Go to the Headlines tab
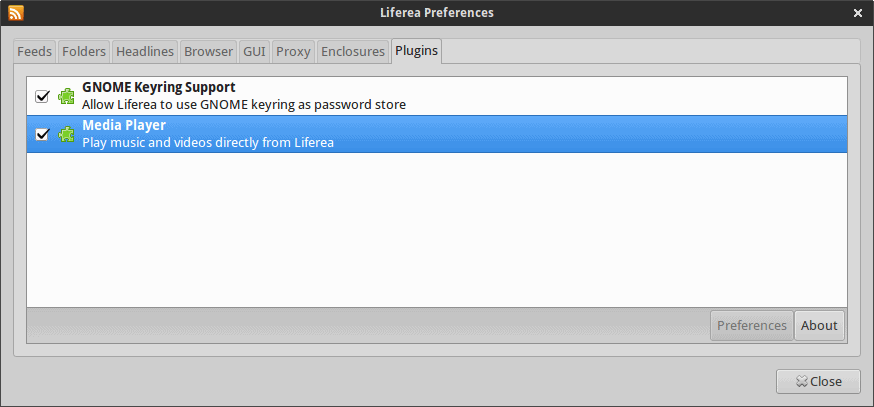 coord(145,52)
